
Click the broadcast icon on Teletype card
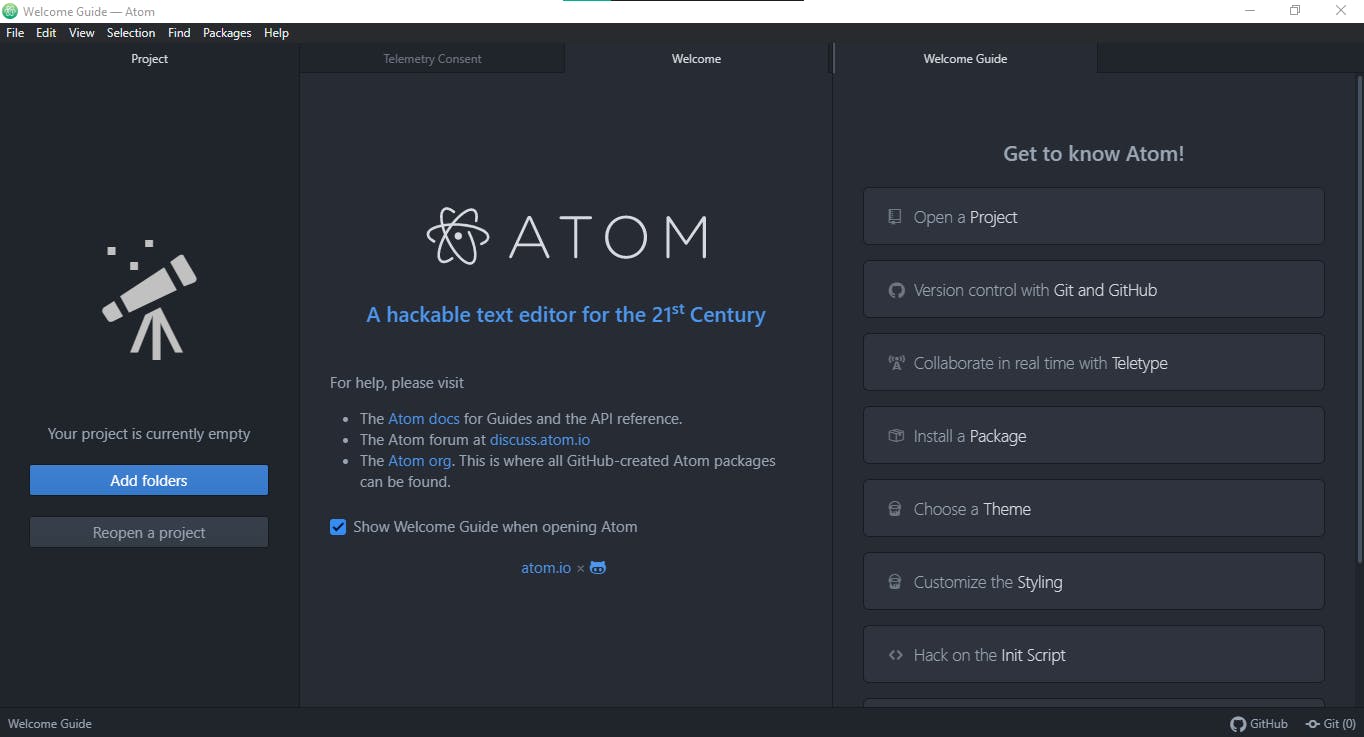[896, 363]
